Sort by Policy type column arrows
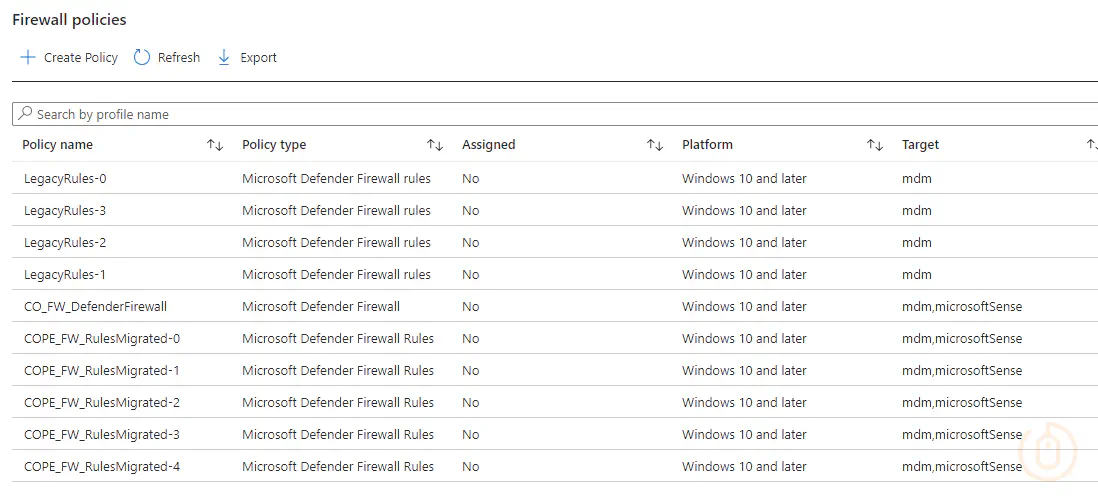This screenshot has height=502, width=1098. click(x=435, y=145)
